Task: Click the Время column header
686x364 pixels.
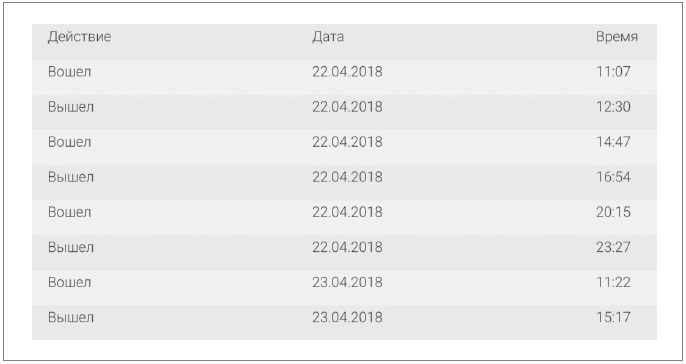Action: coord(617,37)
